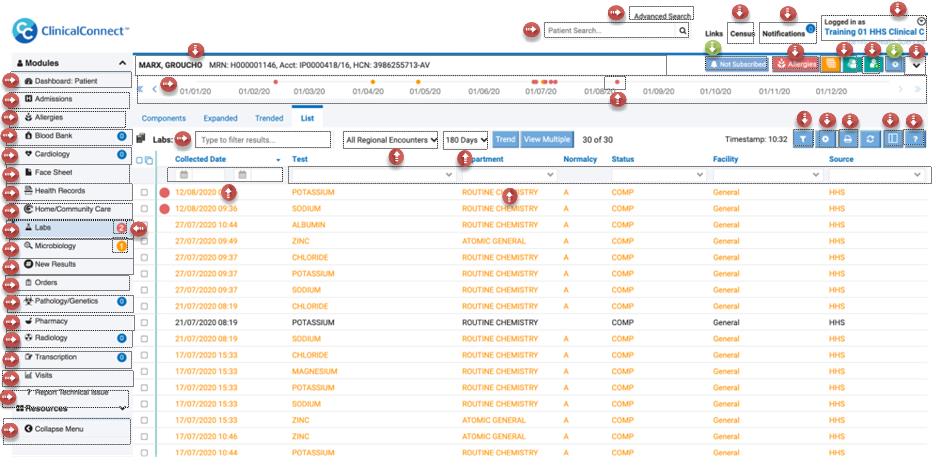
Task: Click the filter funnel icon in labs toolbar
Action: (x=803, y=139)
